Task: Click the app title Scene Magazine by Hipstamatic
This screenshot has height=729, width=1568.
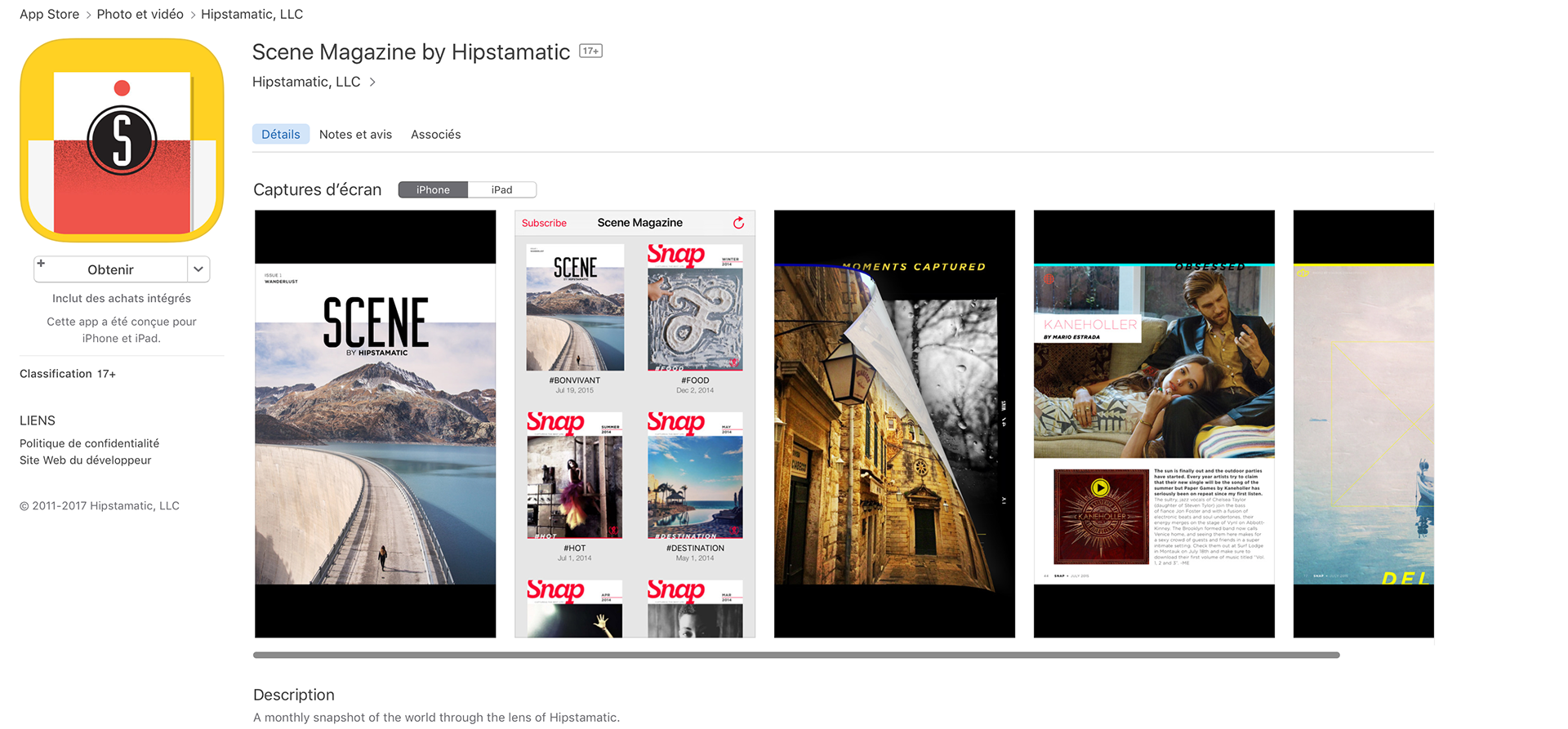Action: 411,51
